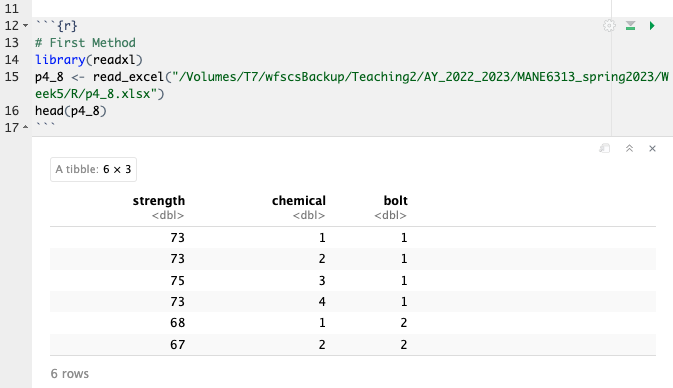Click the '6 rows' footer text
The height and width of the screenshot is (388, 673).
click(70, 374)
